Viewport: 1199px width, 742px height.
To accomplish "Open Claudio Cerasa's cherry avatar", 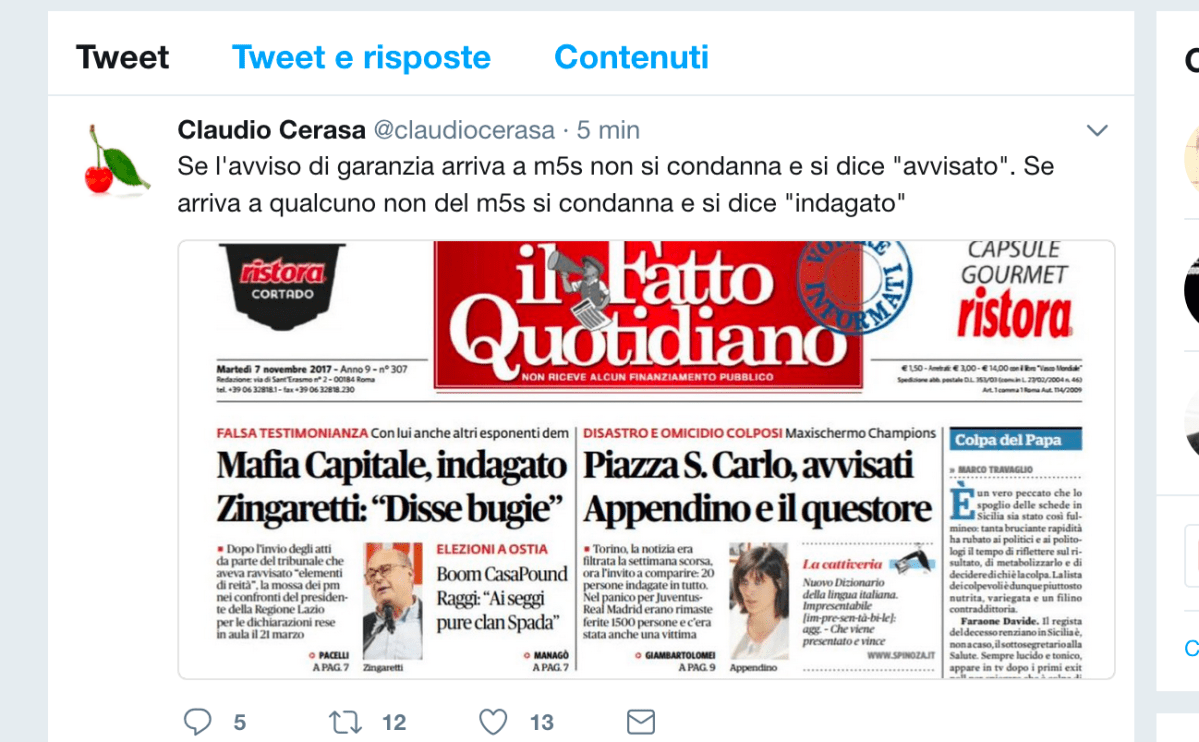I will tap(115, 159).
